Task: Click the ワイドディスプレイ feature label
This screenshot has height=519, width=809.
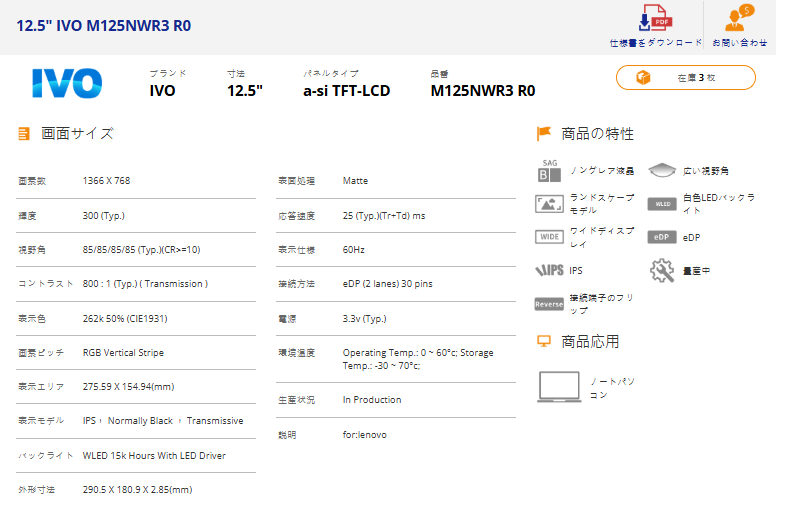Action: coord(602,237)
